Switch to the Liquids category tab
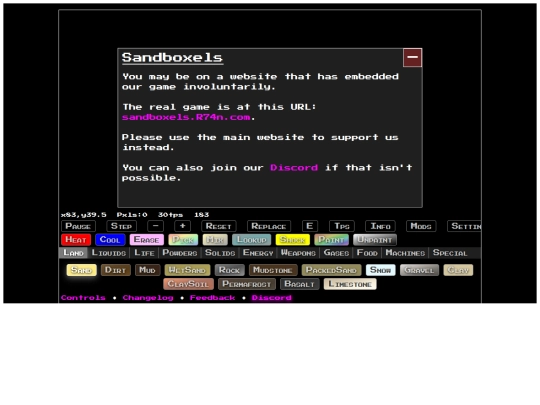The width and height of the screenshot is (540, 405). (109, 253)
